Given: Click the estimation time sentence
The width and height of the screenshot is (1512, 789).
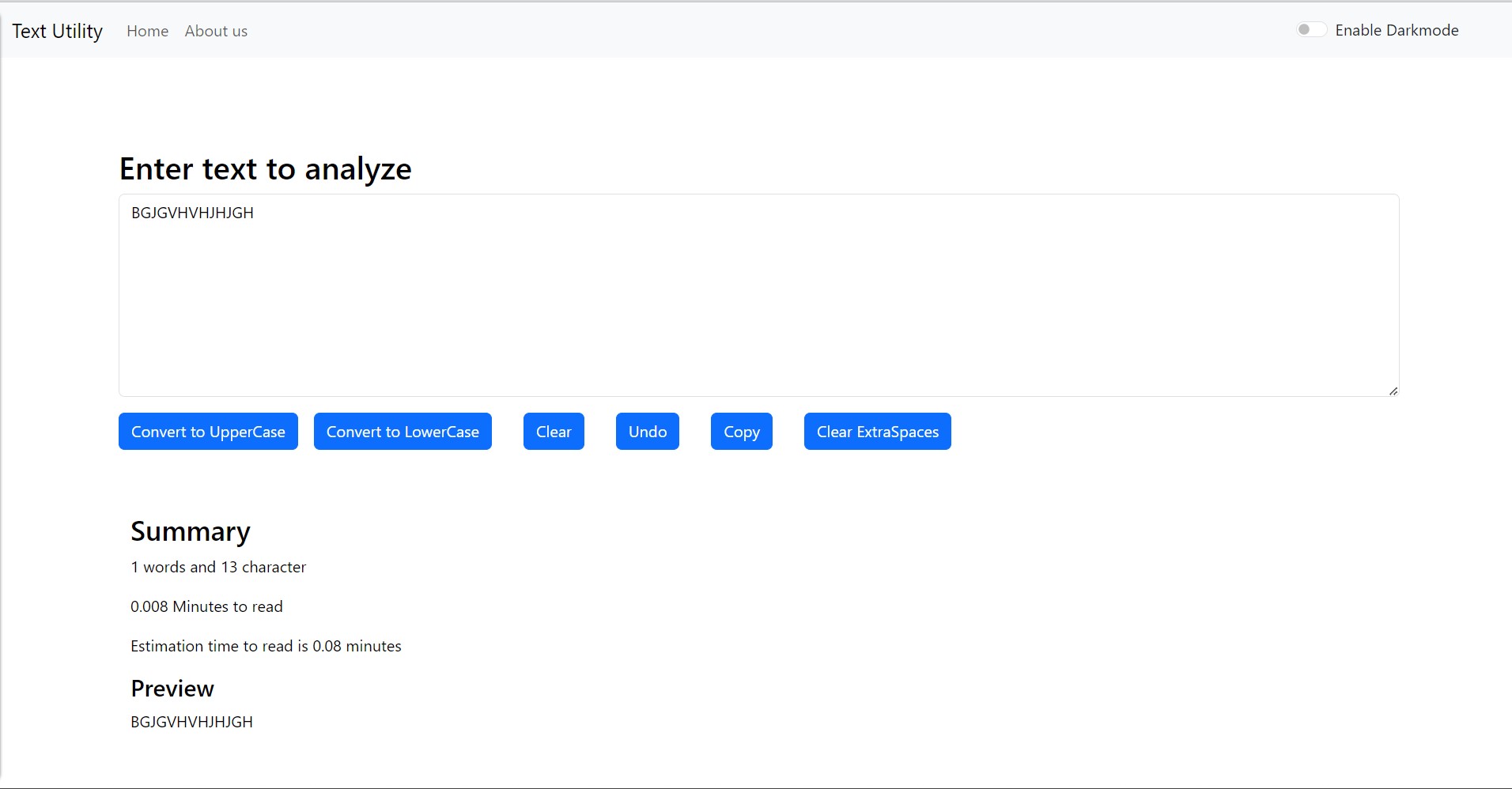Looking at the screenshot, I should tap(266, 646).
